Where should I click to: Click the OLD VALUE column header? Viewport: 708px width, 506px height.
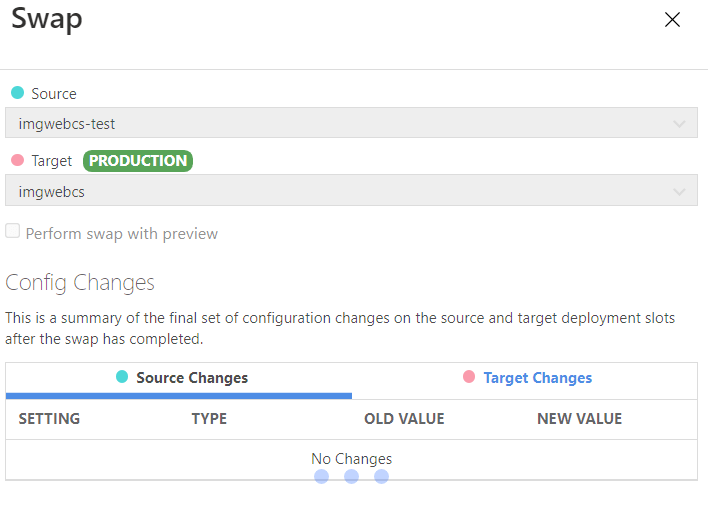coord(404,419)
